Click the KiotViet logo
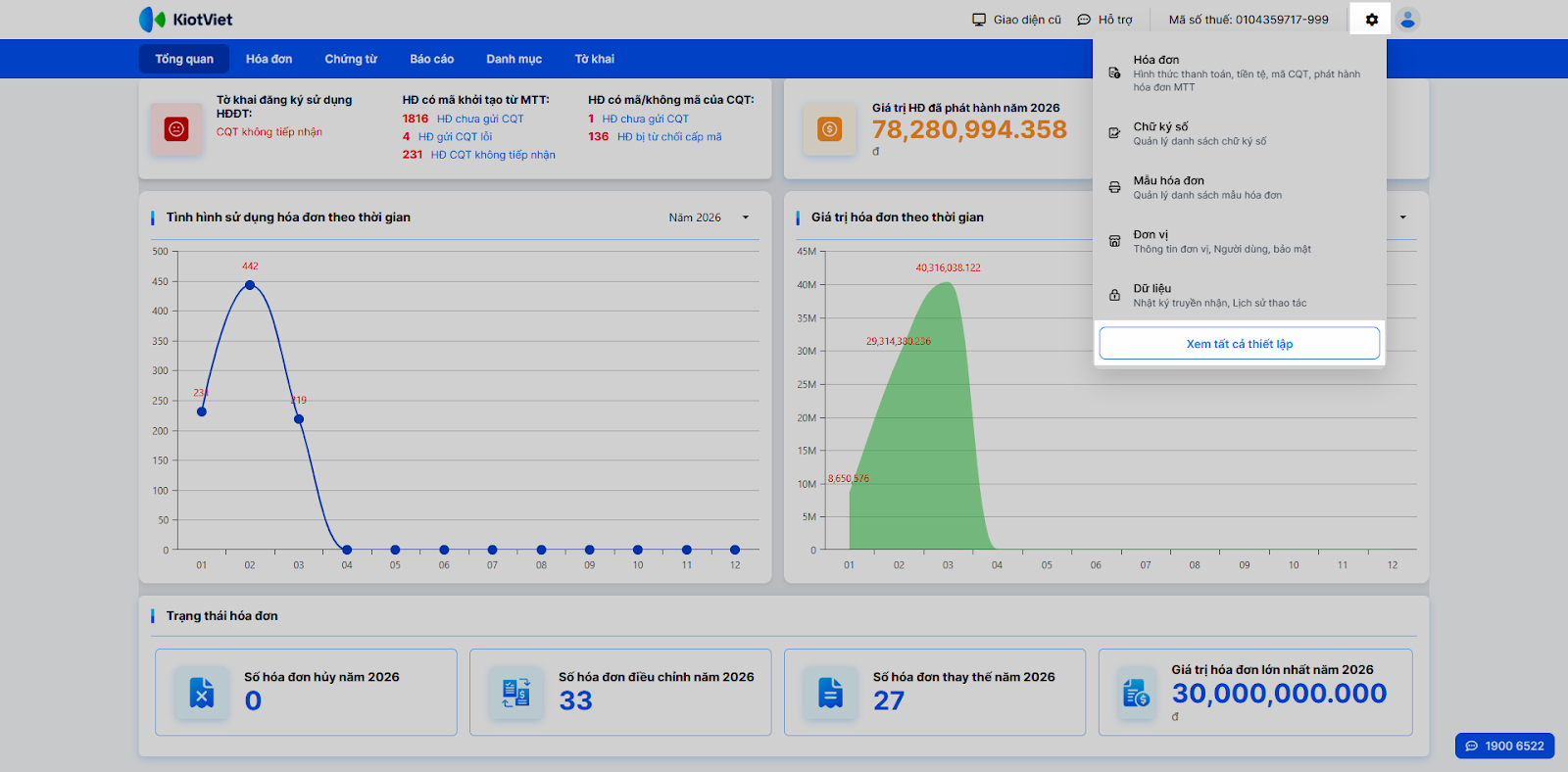1568x772 pixels. point(186,20)
